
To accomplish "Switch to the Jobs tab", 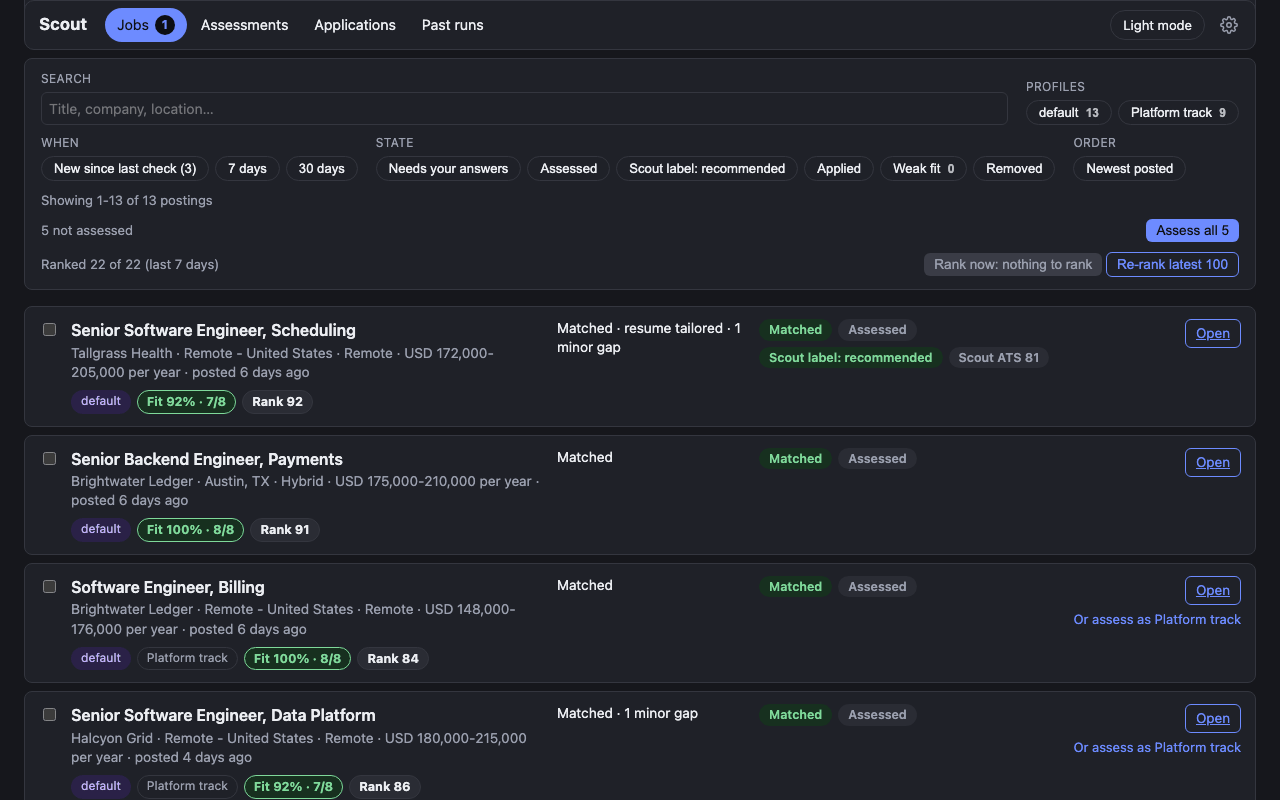I will coord(146,25).
